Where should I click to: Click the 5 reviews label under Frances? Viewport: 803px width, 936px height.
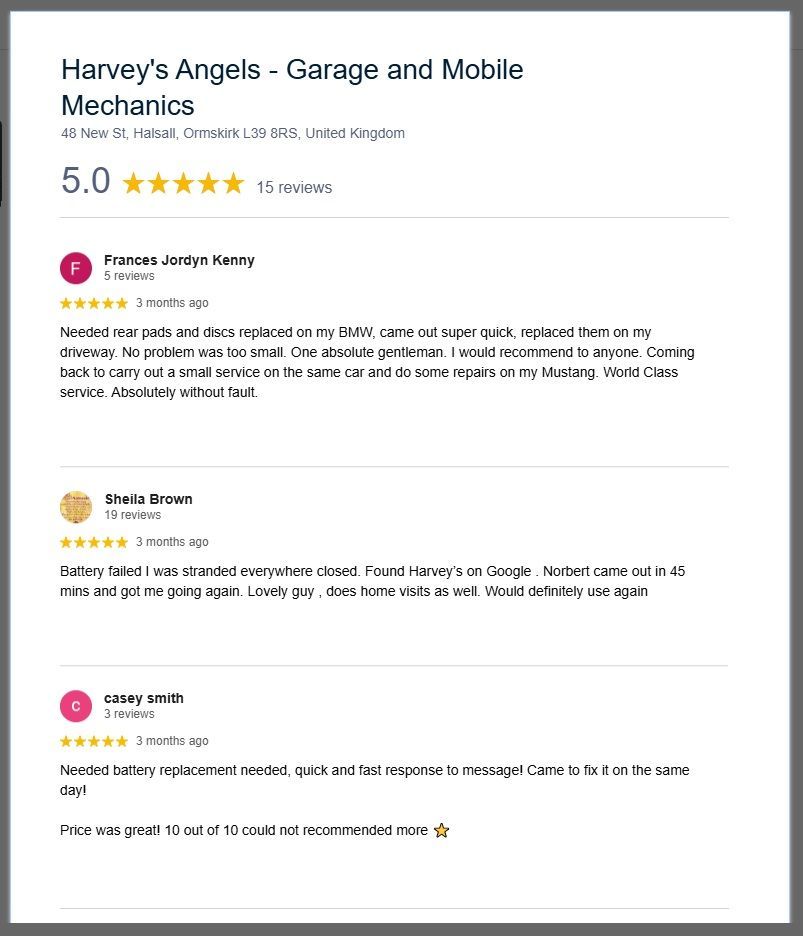tap(129, 276)
